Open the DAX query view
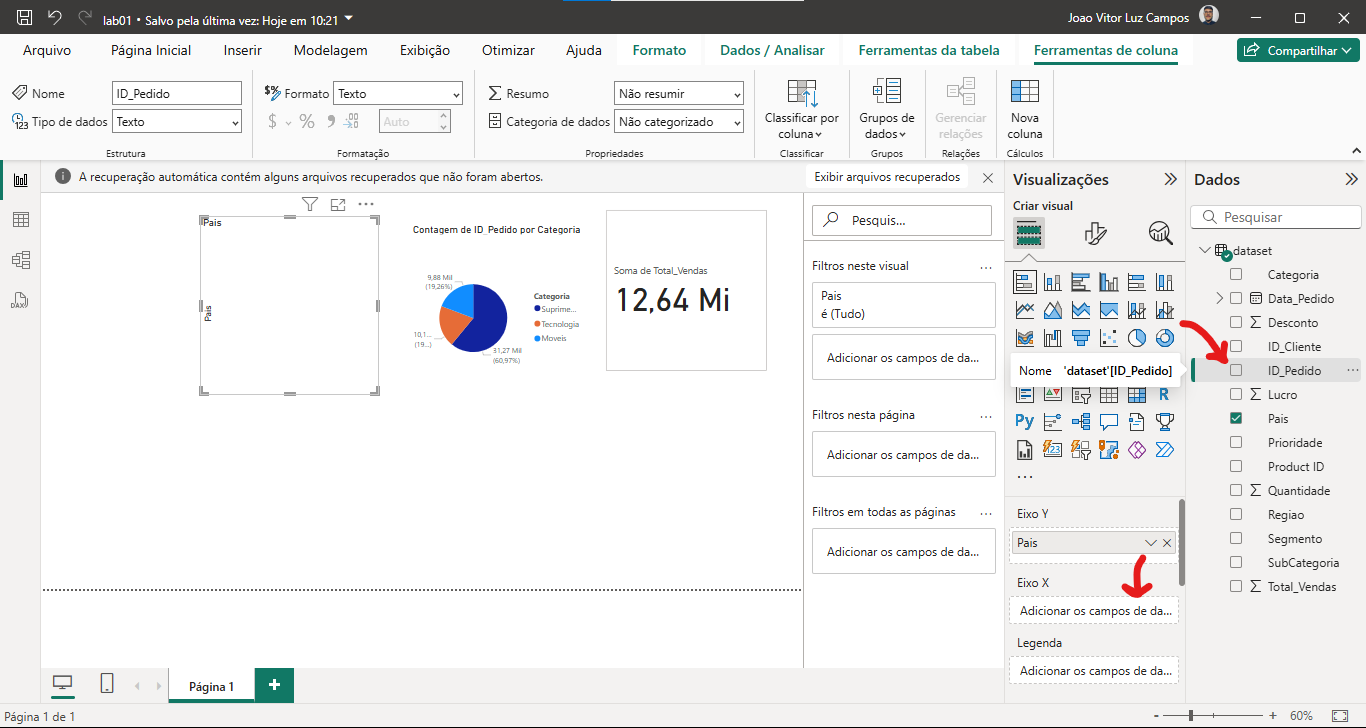 (x=20, y=300)
